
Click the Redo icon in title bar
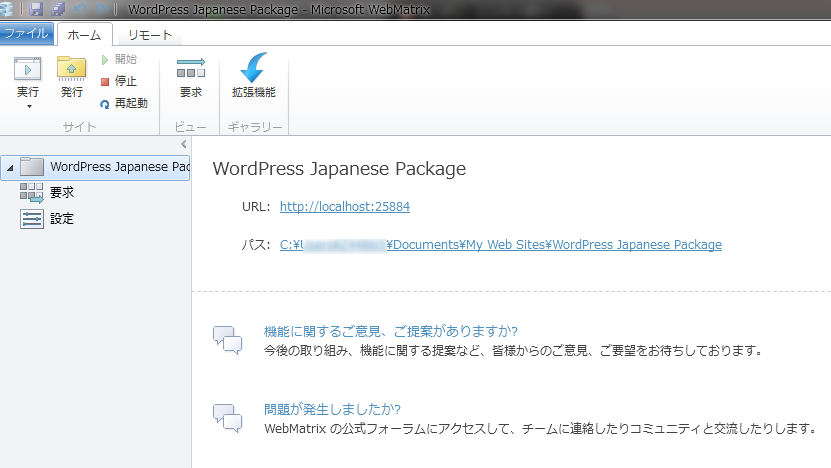(102, 9)
